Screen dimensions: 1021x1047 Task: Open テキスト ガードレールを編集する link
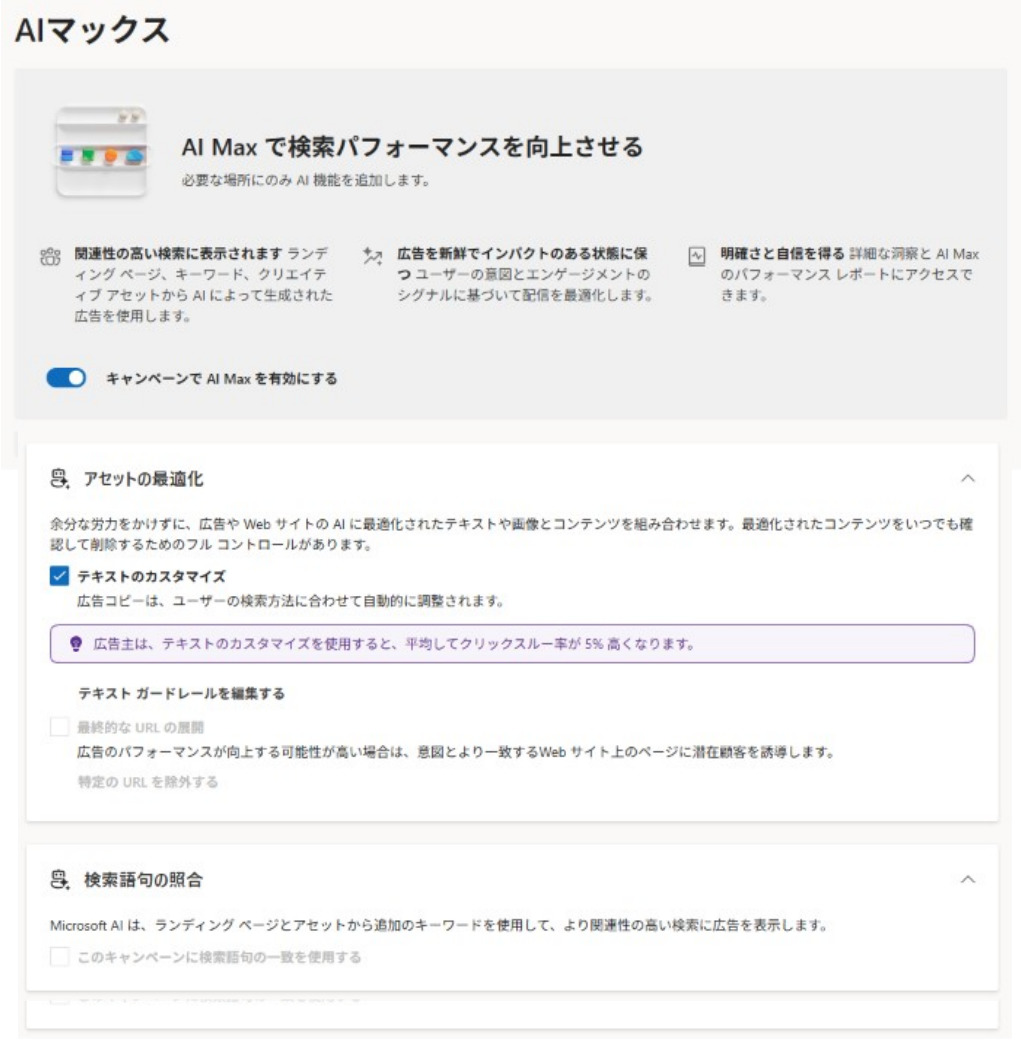pyautogui.click(x=181, y=693)
